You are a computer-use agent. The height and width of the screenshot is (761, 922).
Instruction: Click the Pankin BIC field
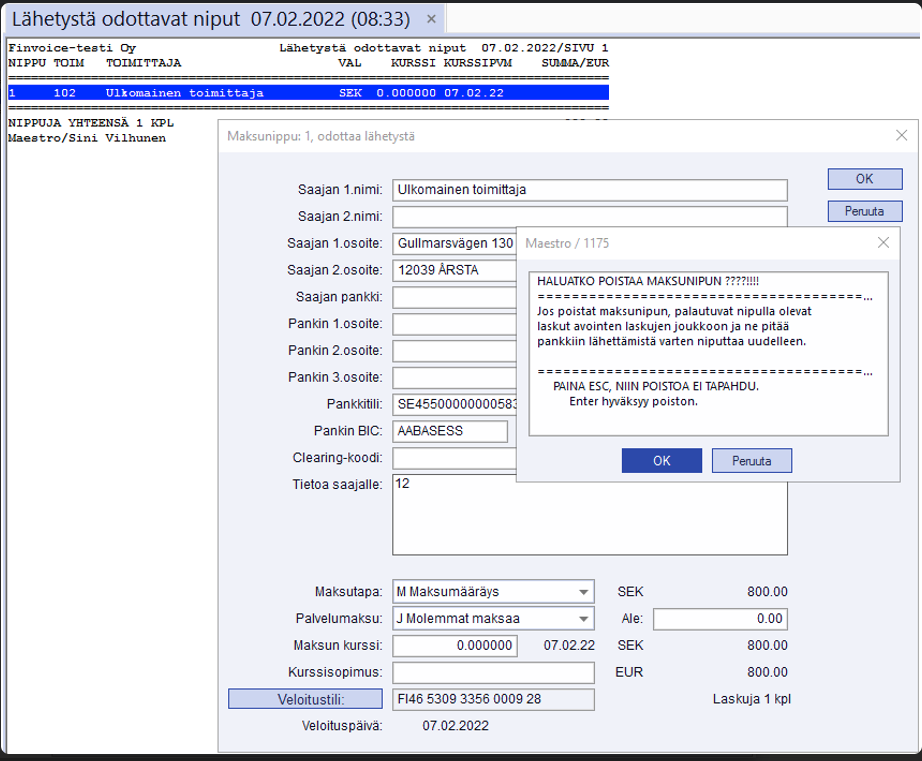(x=449, y=431)
